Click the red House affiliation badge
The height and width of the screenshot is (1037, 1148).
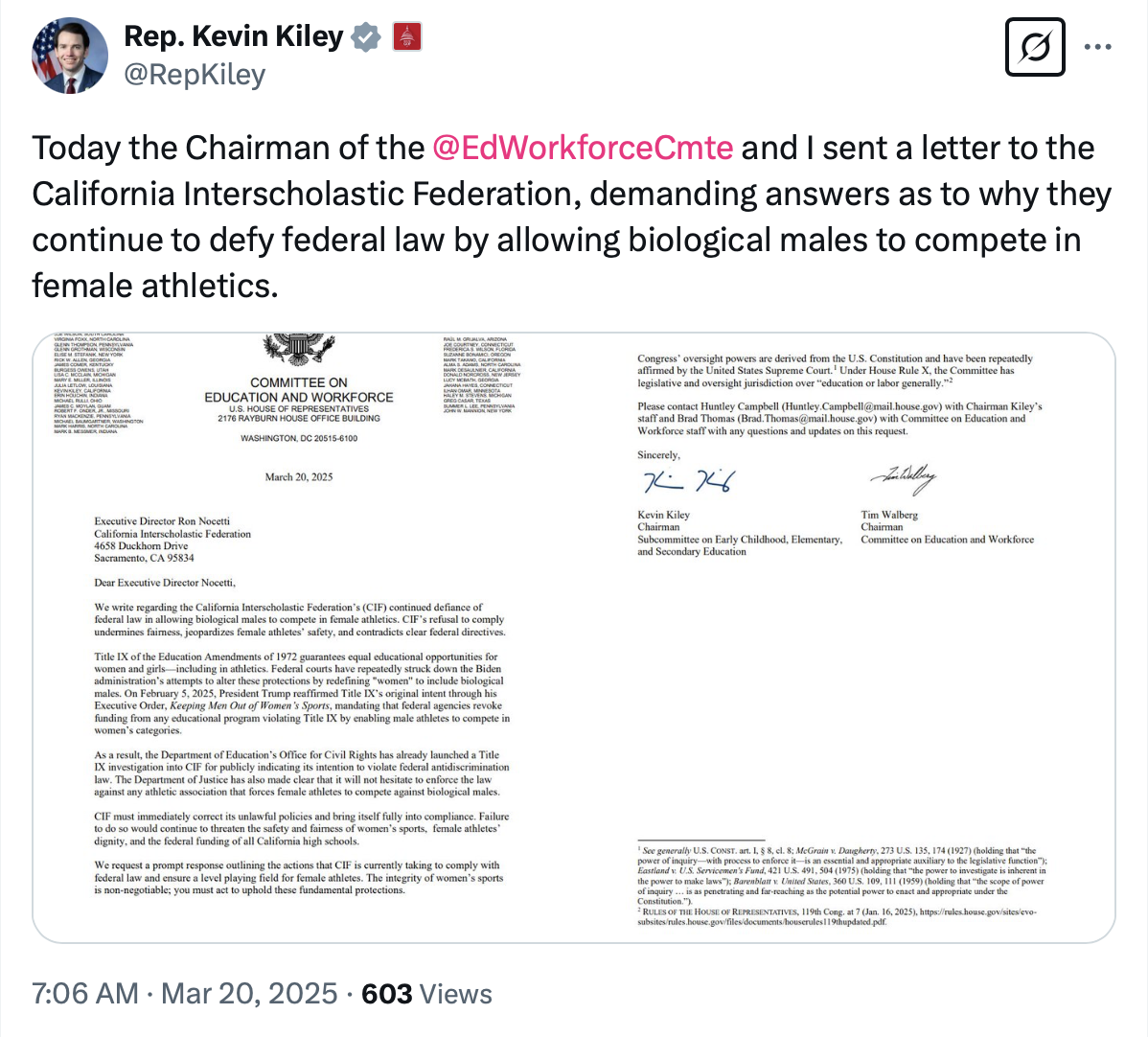[x=407, y=37]
